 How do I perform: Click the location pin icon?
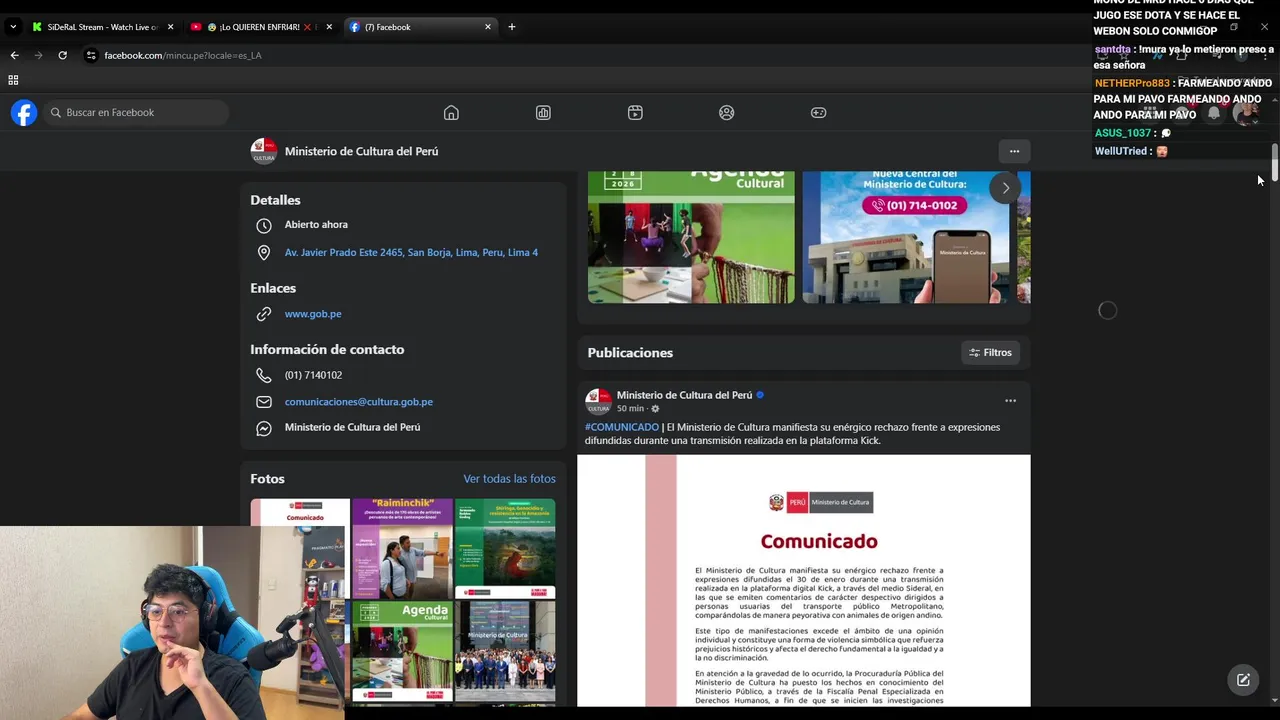pyautogui.click(x=264, y=253)
